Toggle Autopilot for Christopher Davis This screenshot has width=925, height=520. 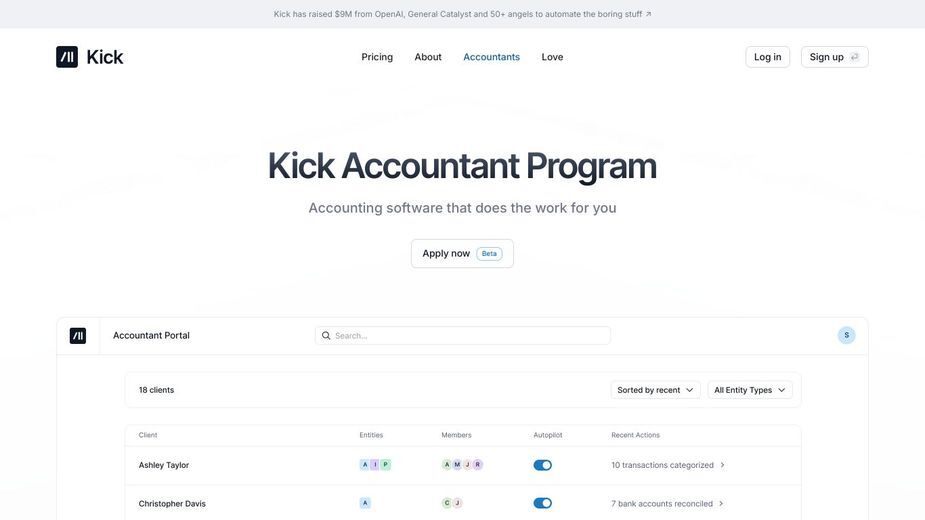coord(543,503)
